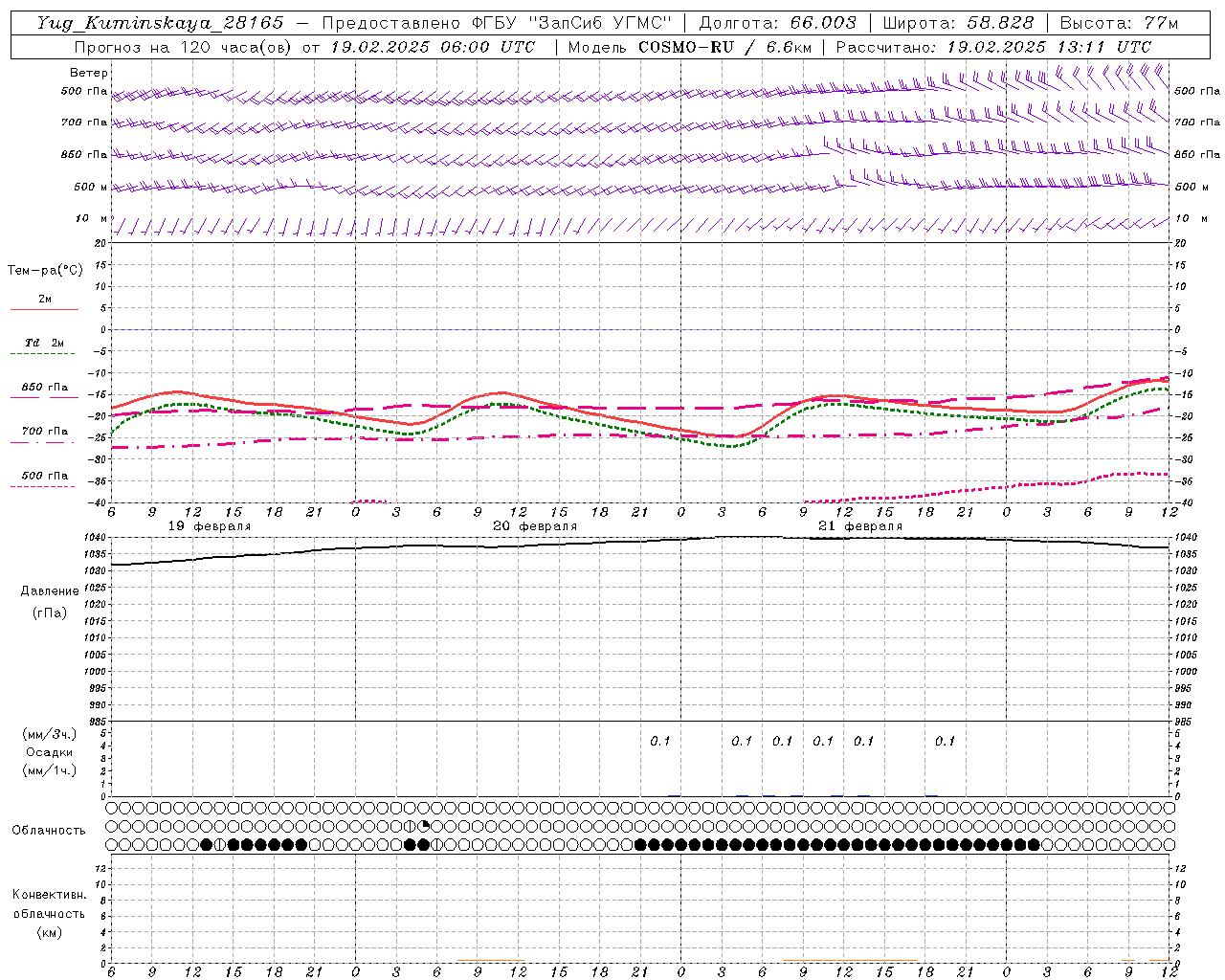This screenshot has width=1225, height=980.
Task: Click the 850 гПа temperature legend label
Action: tap(44, 388)
